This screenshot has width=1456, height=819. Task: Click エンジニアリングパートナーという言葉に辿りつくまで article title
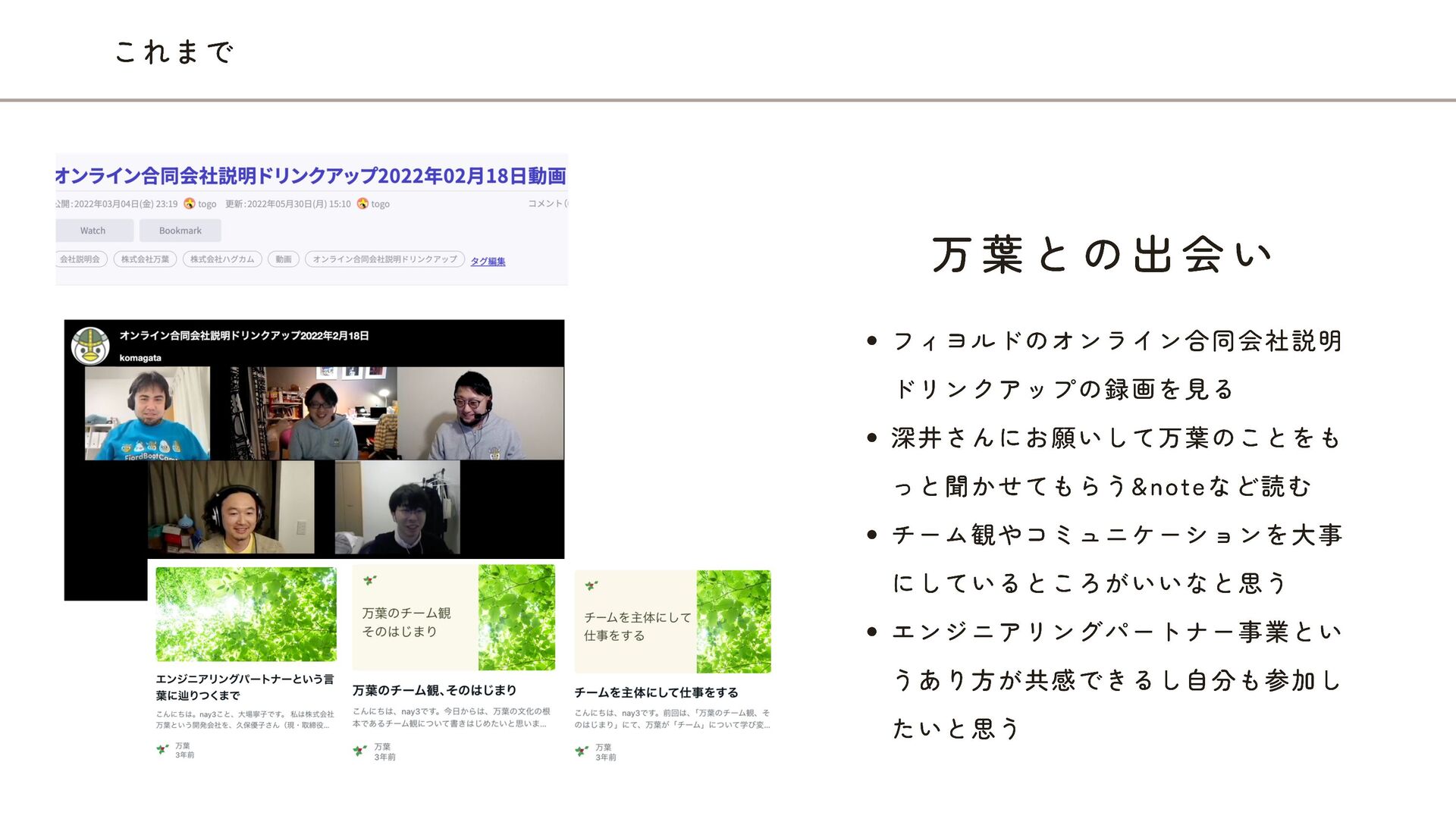(244, 687)
